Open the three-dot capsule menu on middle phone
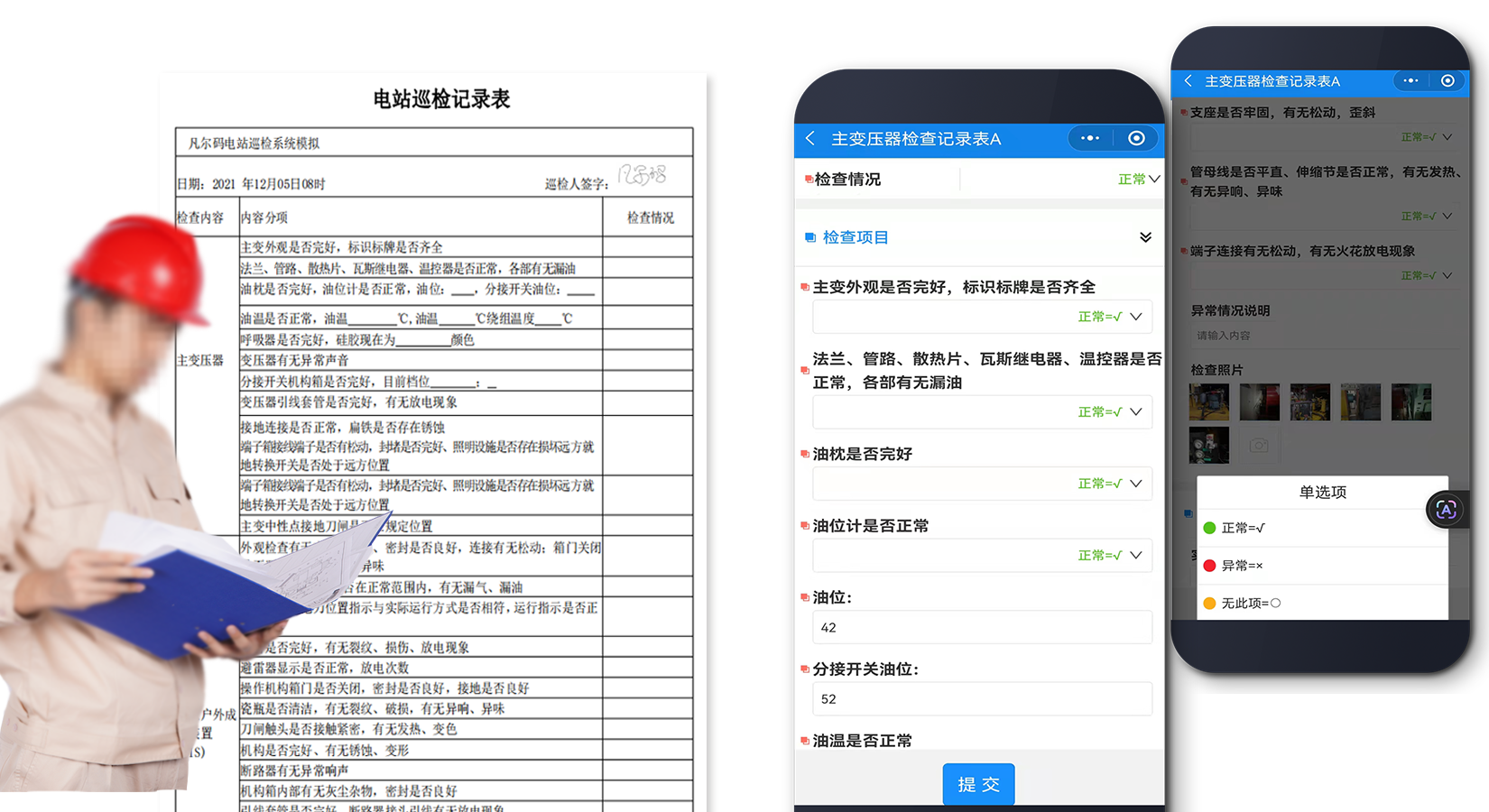The width and height of the screenshot is (1489, 812). (x=1089, y=138)
